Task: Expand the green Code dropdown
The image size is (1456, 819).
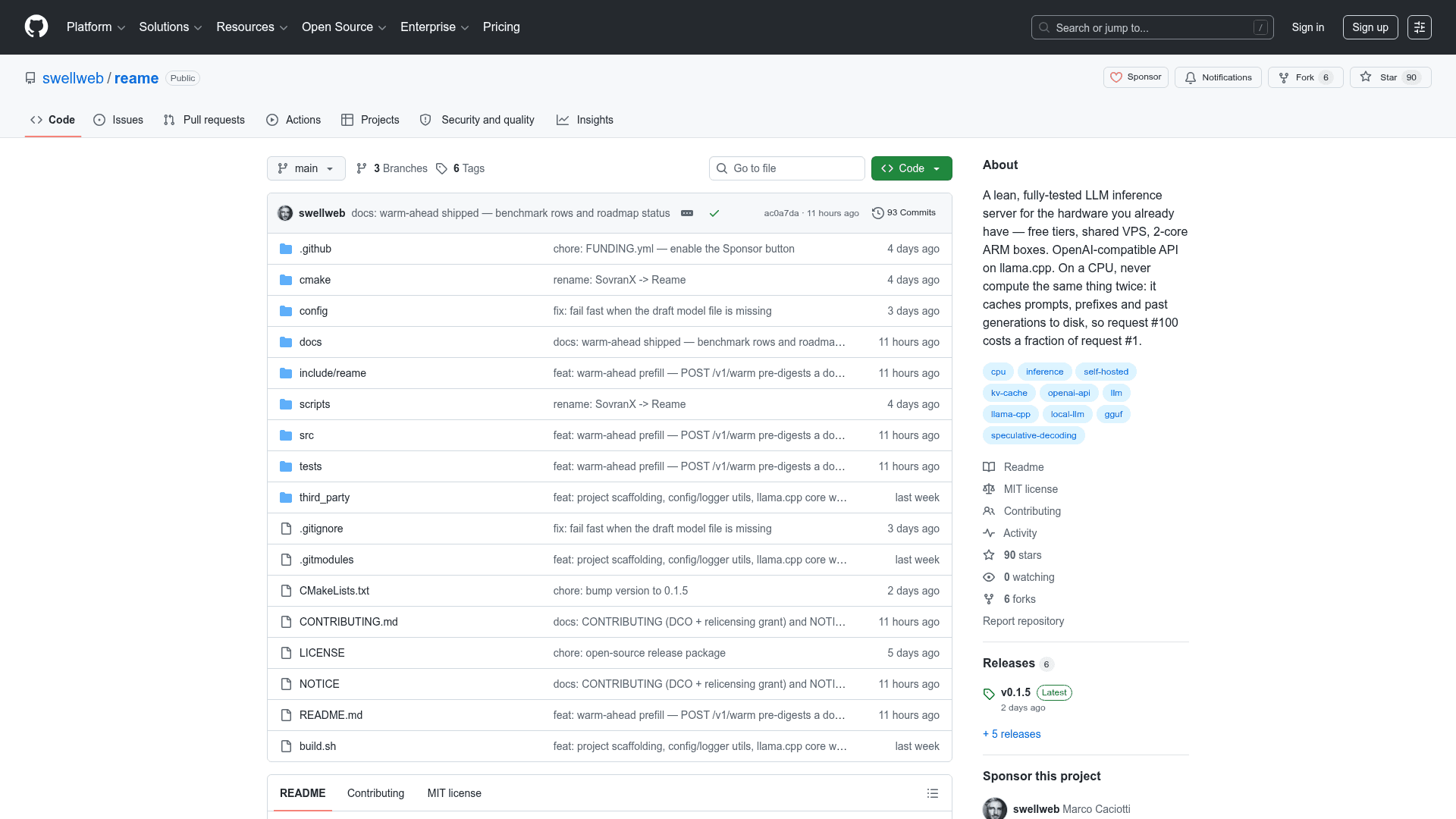Action: tap(912, 168)
